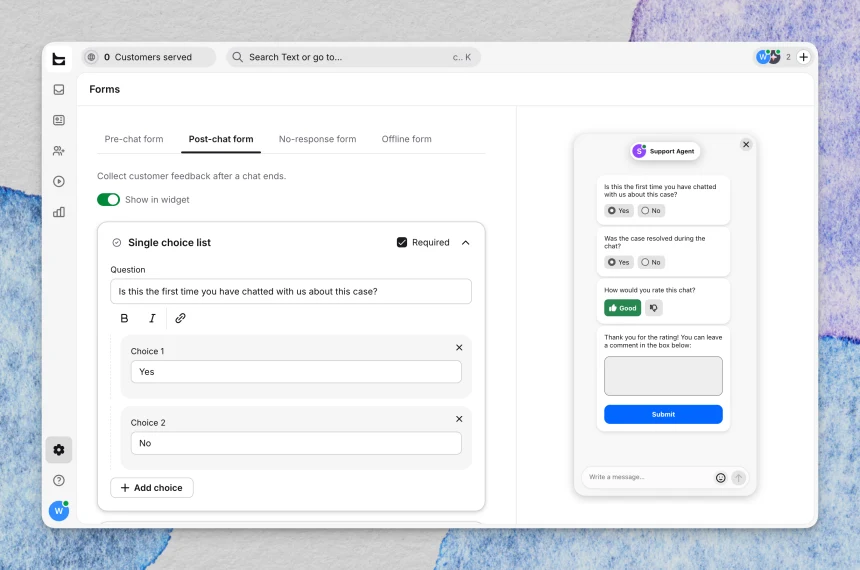Image resolution: width=860 pixels, height=570 pixels.
Task: Open the emoji picker in preview
Action: tap(721, 478)
